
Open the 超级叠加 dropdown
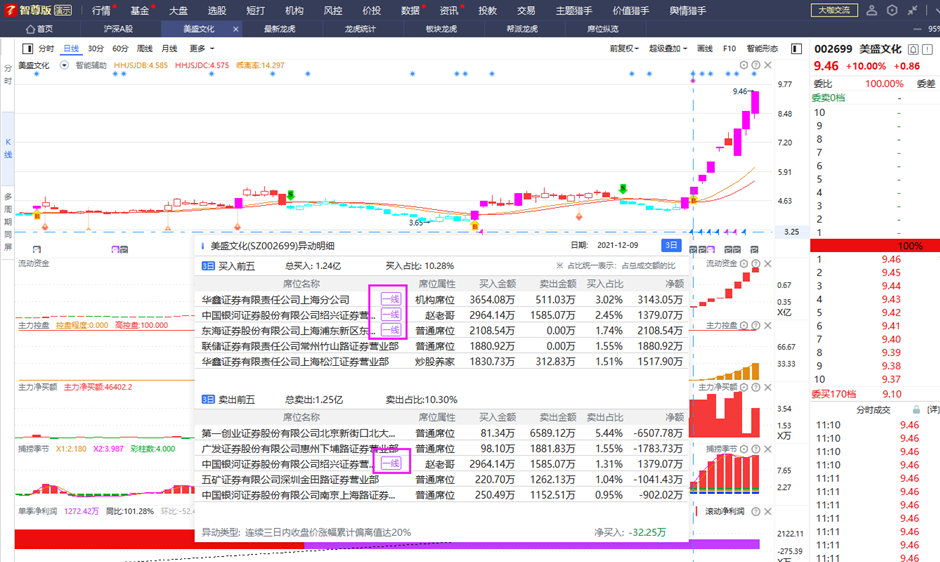[x=668, y=49]
